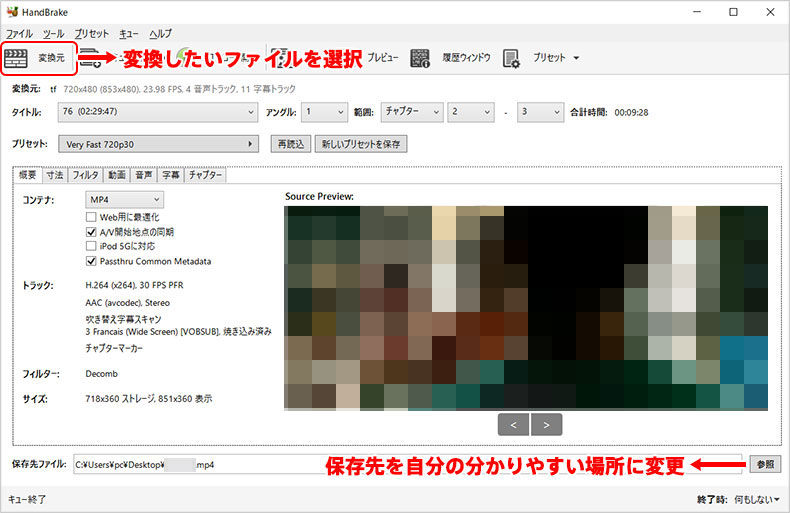The height and width of the screenshot is (513, 790).
Task: Open the 履歴ウィンドウ activity log icon
Action: (x=421, y=58)
